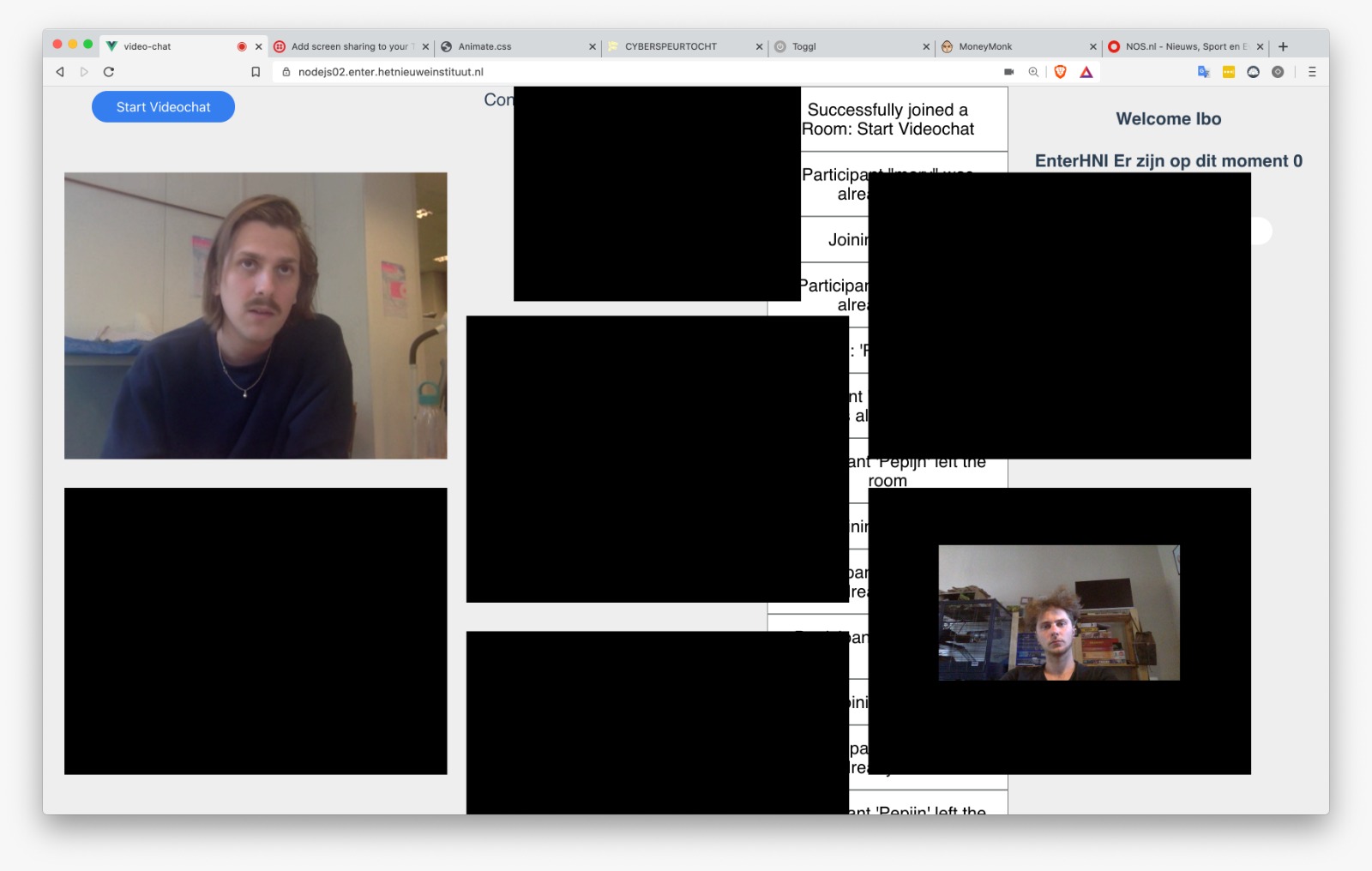
Task: Open a new browser tab
Action: [1284, 46]
